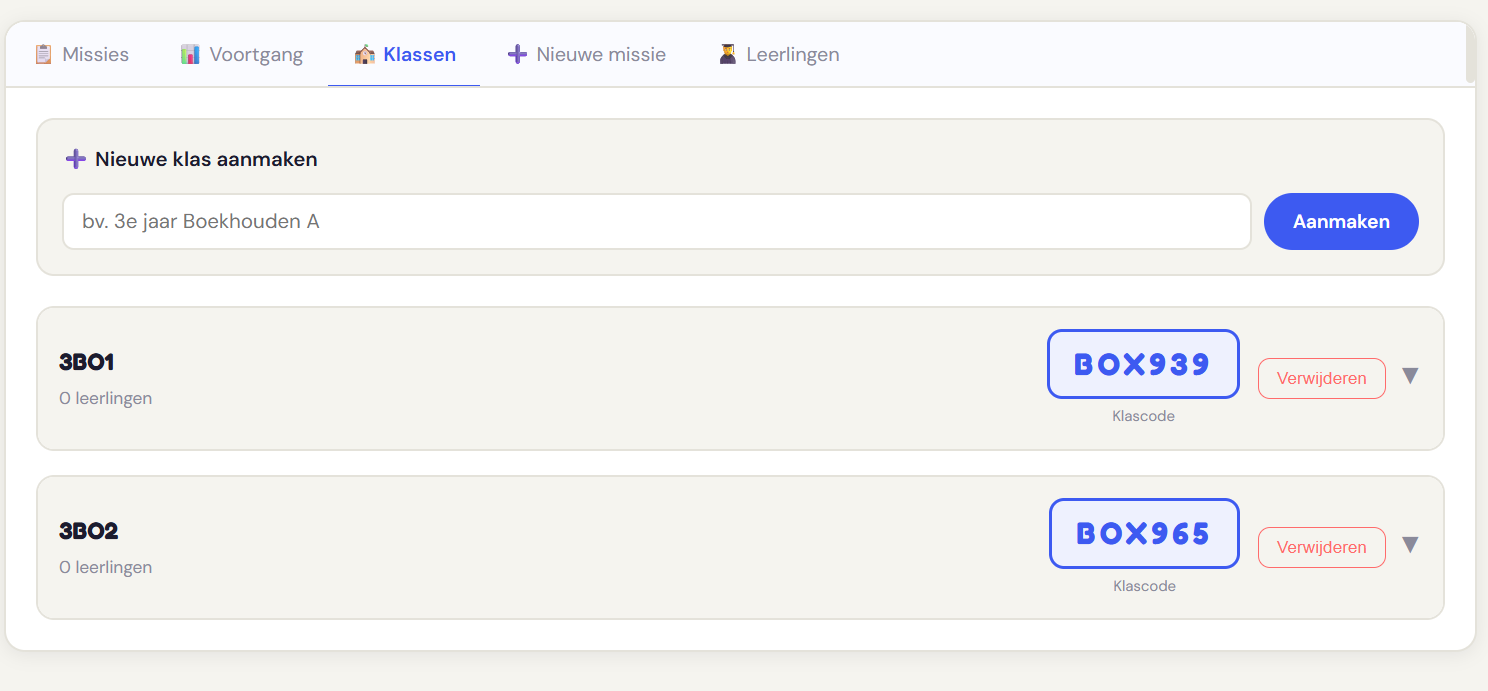Click the Aanmaken button

pyautogui.click(x=1341, y=221)
